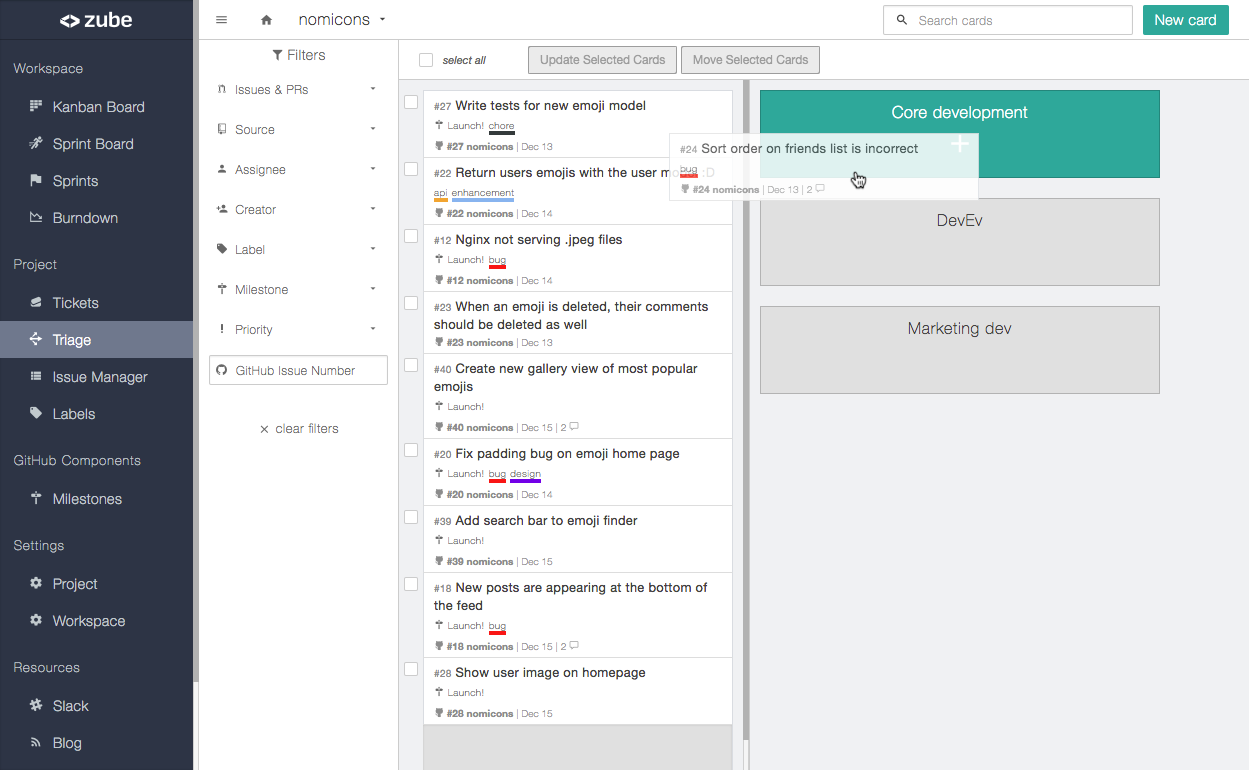1249x770 pixels.
Task: Select card #12 Nginx checkbox
Action: pos(411,236)
